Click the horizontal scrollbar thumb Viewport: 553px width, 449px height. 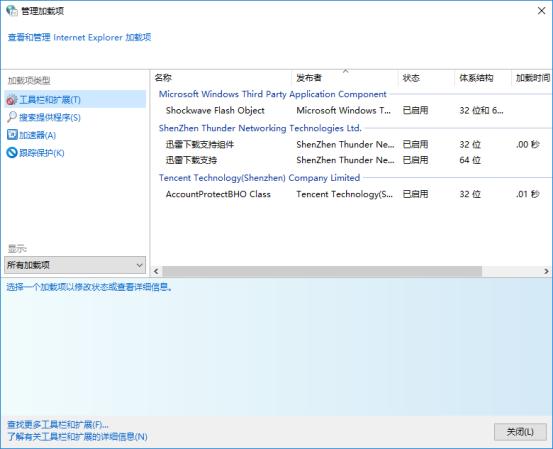coord(322,271)
